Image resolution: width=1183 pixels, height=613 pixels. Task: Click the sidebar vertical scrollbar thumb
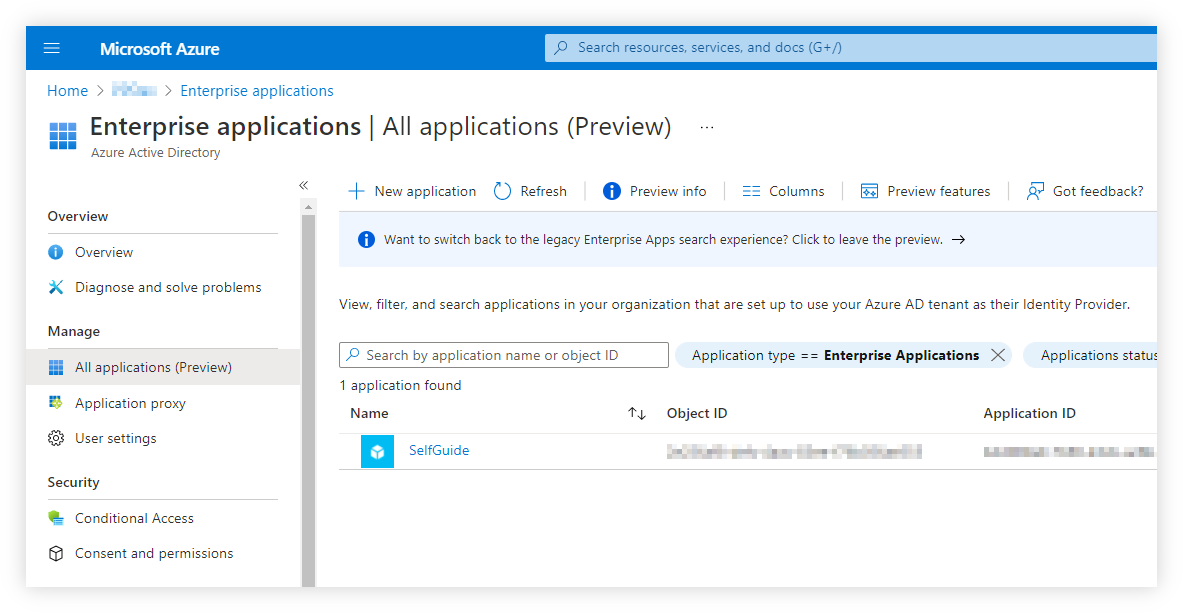[x=308, y=400]
